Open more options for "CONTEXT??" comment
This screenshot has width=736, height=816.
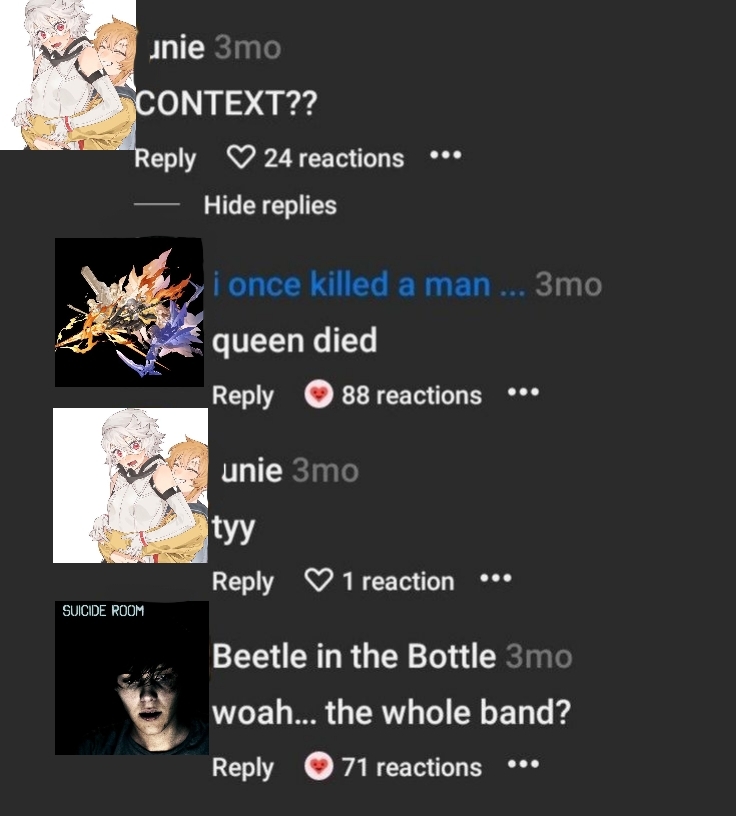(x=445, y=157)
